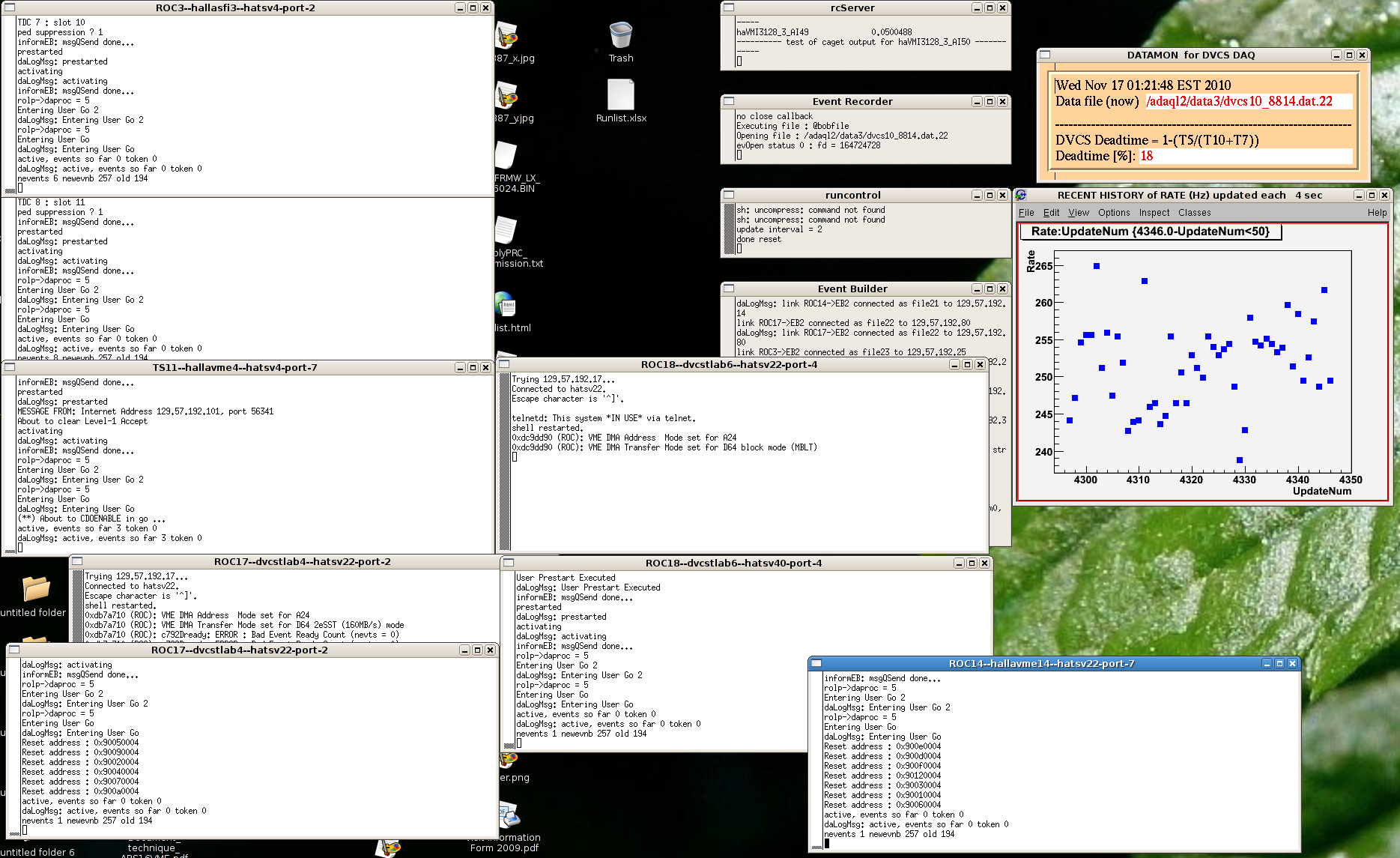Click scrollbar of ROC18 hatsv22-port-4 terminal
1400x858 pixels.
click(505, 462)
